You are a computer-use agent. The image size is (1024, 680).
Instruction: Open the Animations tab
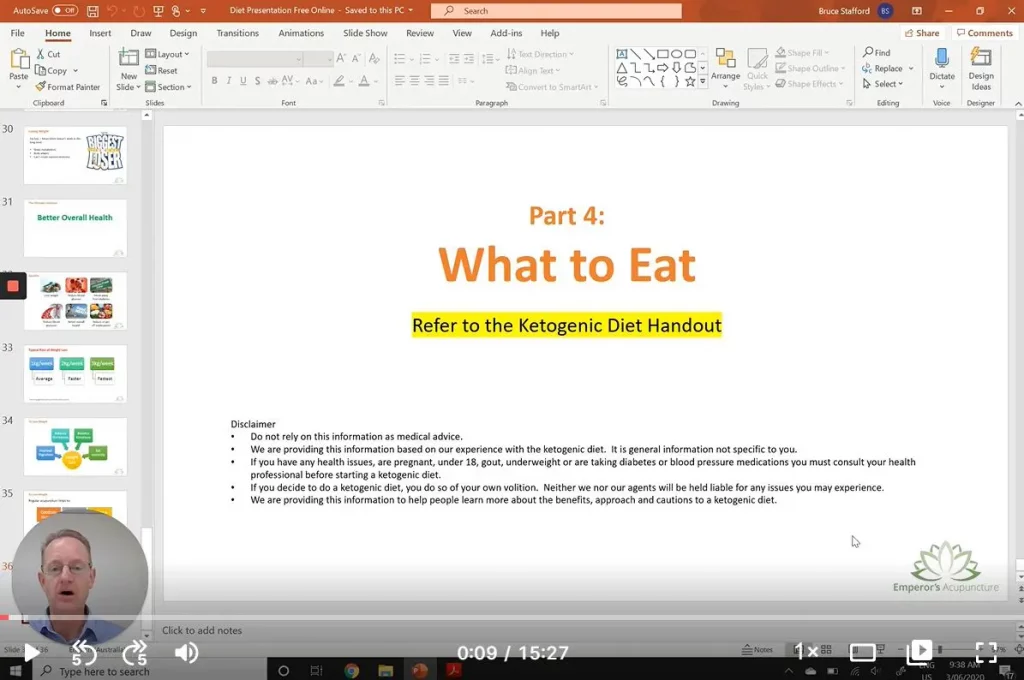click(301, 33)
